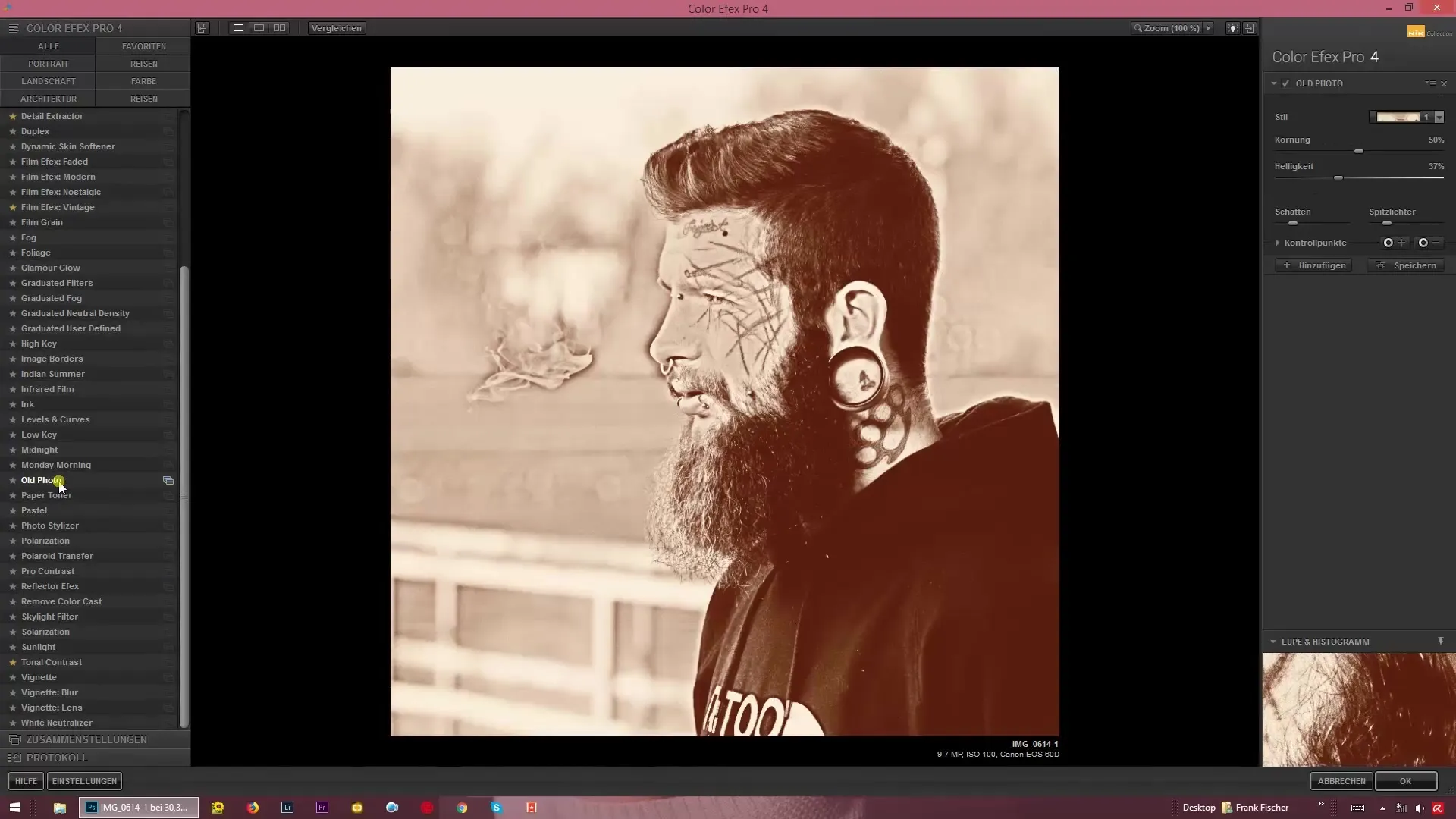This screenshot has height=819, width=1456.
Task: Open the Stil style dropdown
Action: click(x=1439, y=118)
